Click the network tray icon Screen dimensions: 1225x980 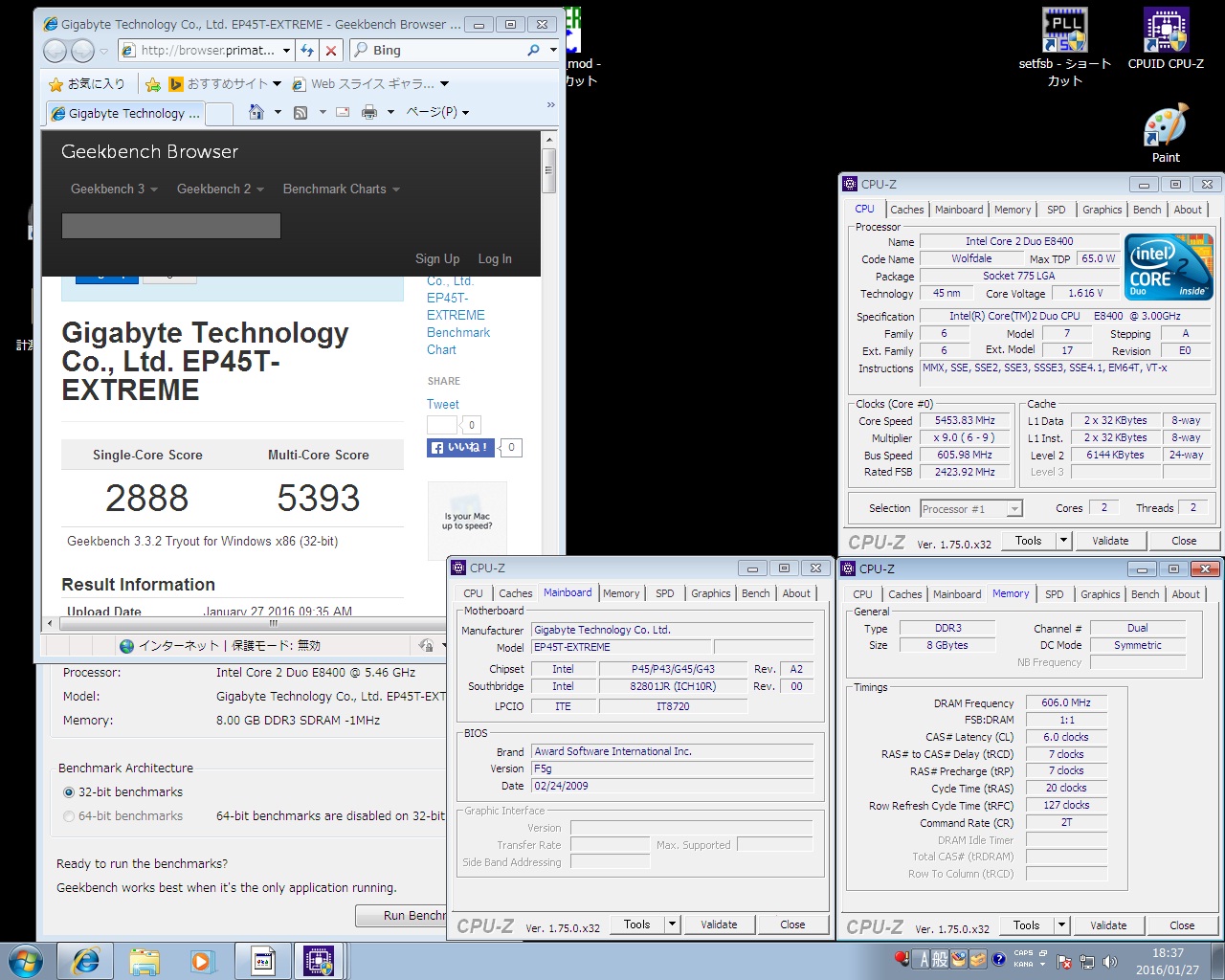(x=1086, y=961)
